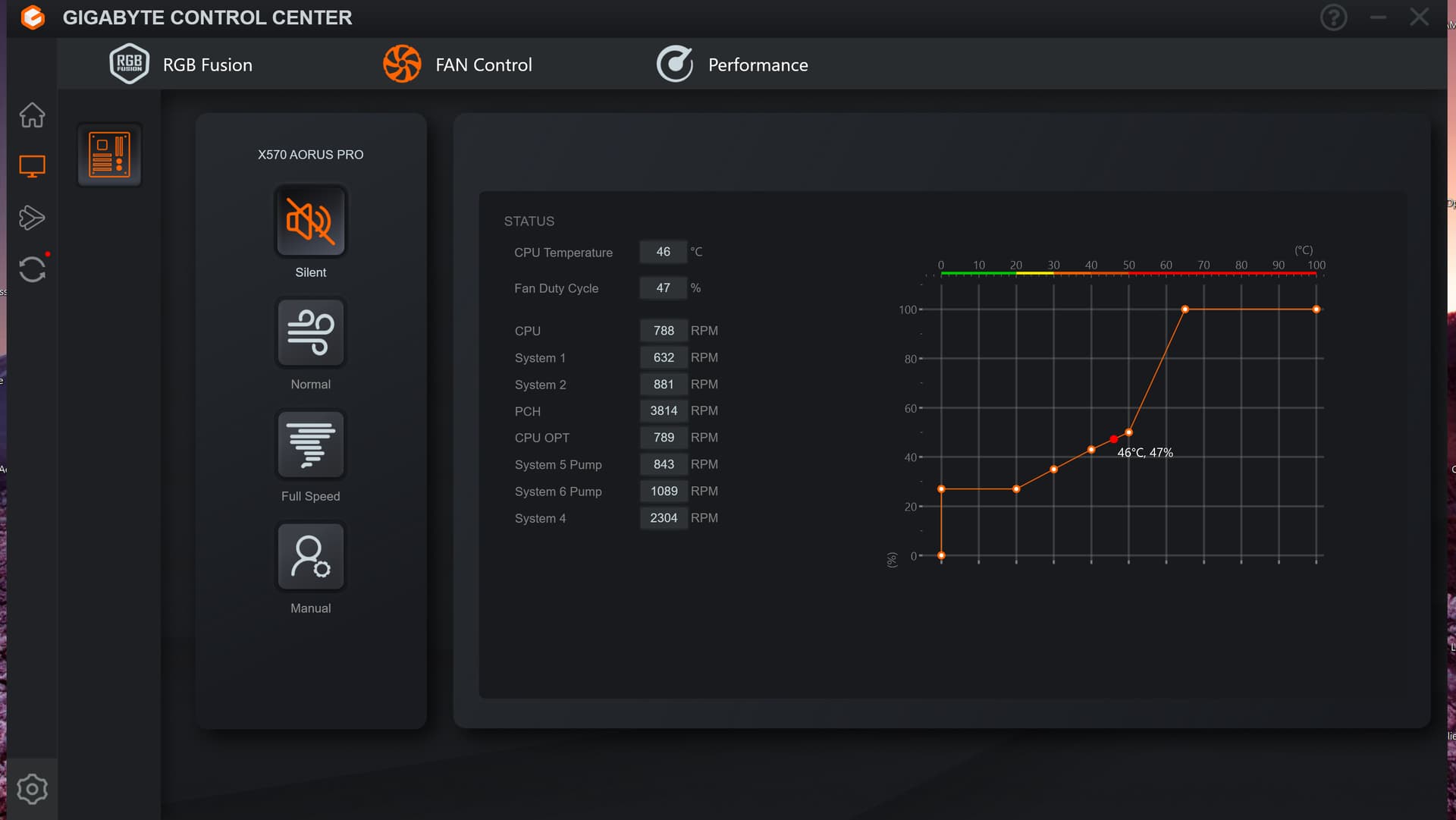This screenshot has width=1456, height=820.
Task: Switch to Full Speed fan mode
Action: [x=311, y=445]
